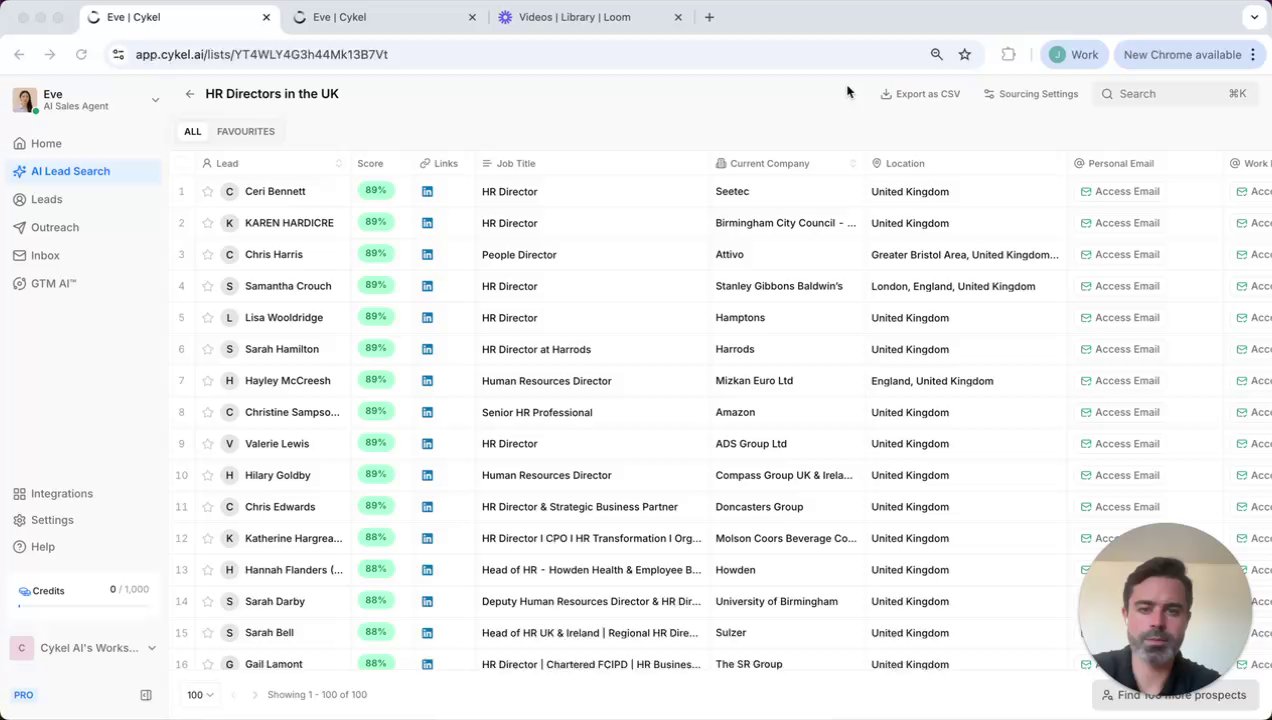This screenshot has width=1272, height=720.
Task: Click Export as CSV
Action: (920, 94)
